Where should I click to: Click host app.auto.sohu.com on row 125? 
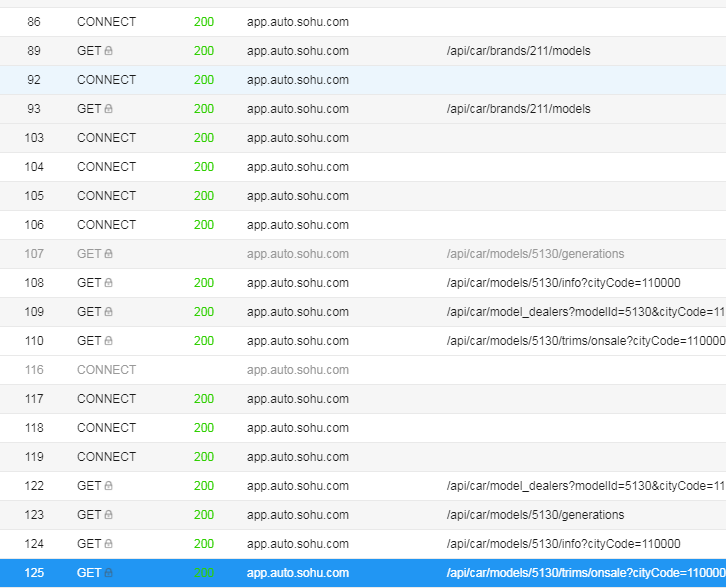[298, 573]
